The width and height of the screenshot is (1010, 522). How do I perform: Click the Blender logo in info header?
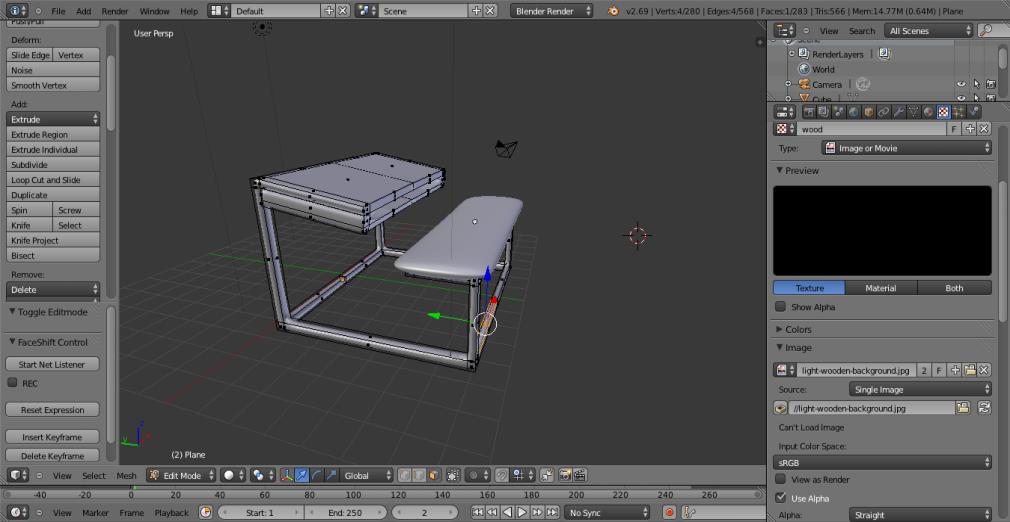coord(613,11)
